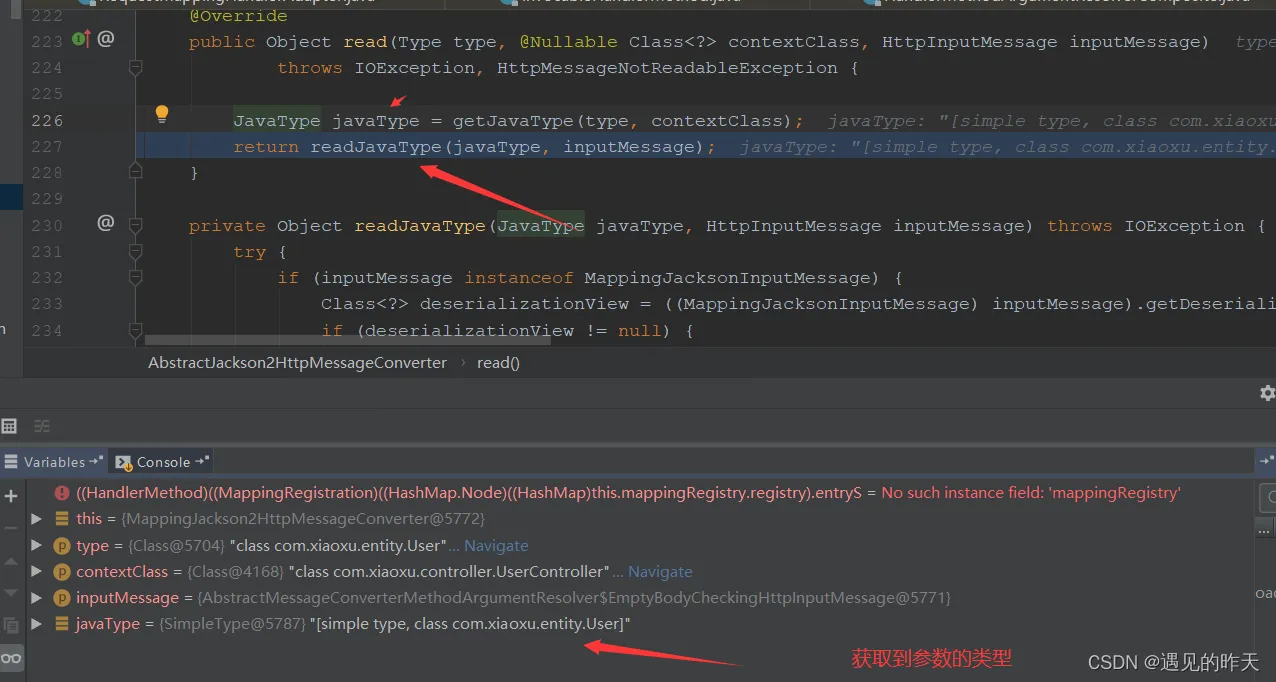This screenshot has height=682, width=1276.
Task: Click the pin icon on the Variables tab
Action: click(x=96, y=462)
